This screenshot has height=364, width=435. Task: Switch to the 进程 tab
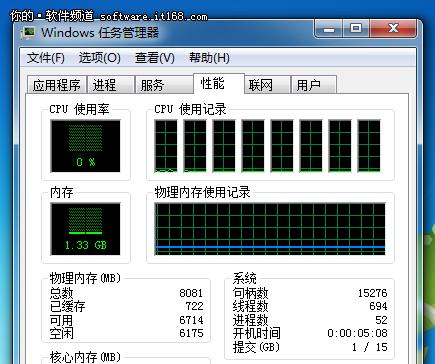point(111,85)
